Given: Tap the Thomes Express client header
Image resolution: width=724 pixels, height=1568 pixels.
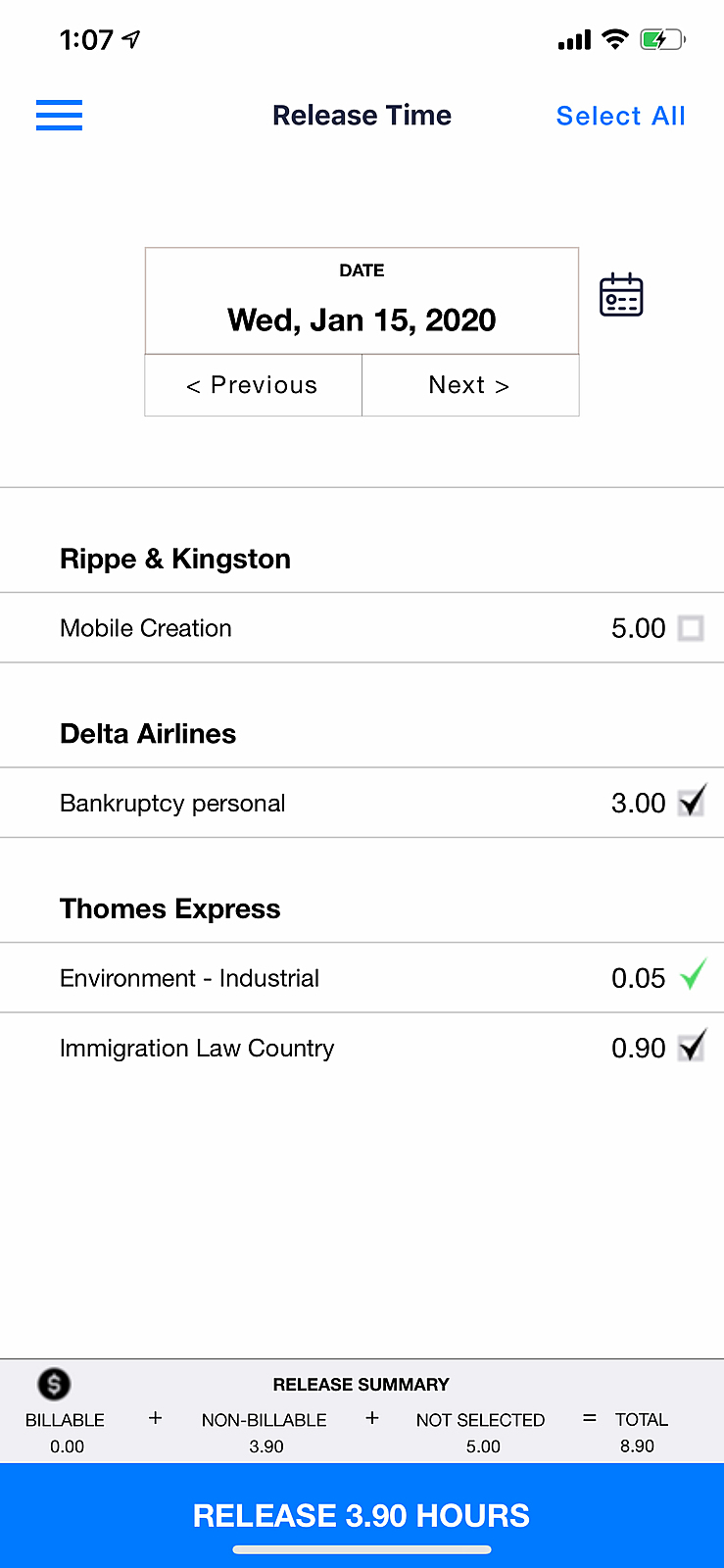Looking at the screenshot, I should point(170,908).
